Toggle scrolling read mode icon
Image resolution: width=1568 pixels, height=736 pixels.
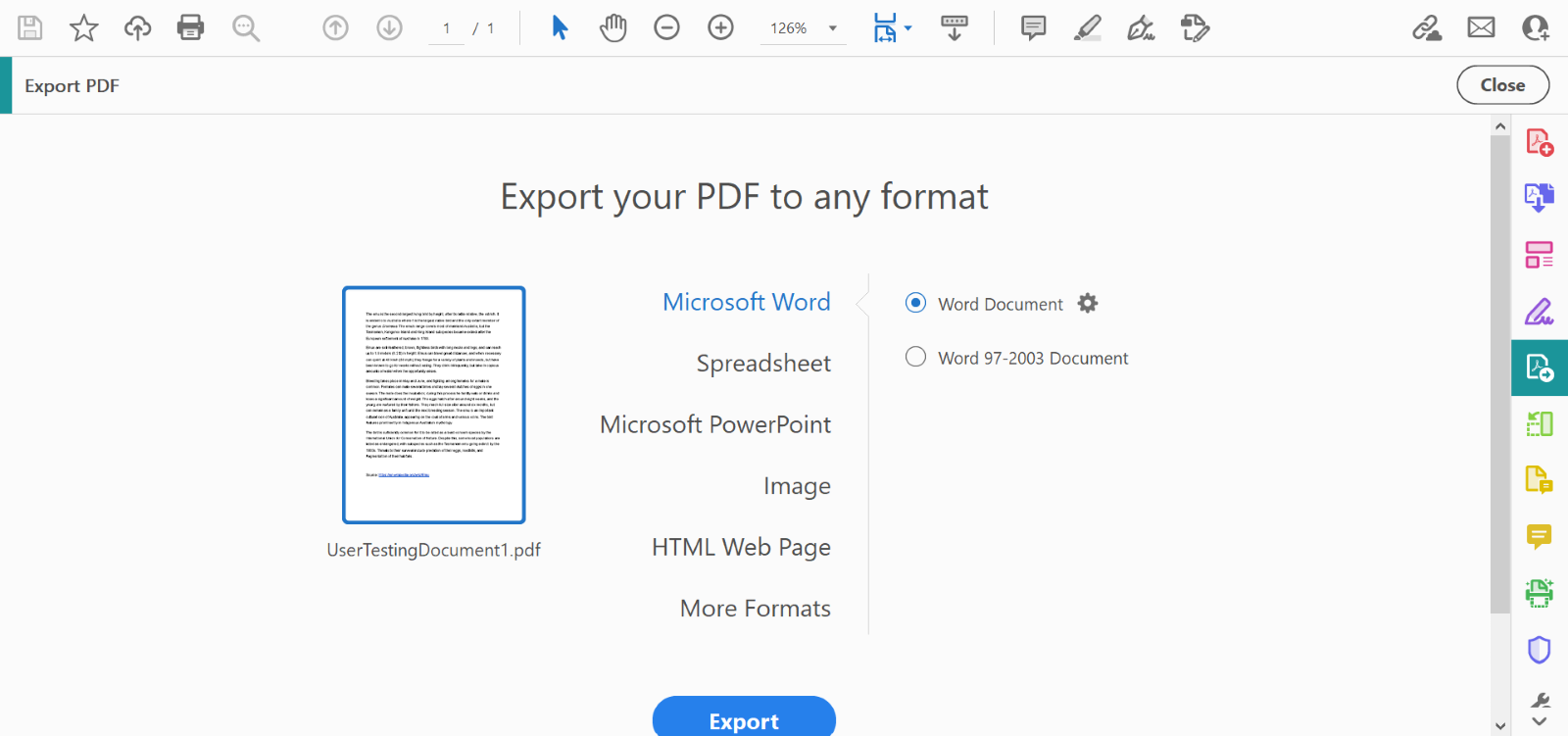pyautogui.click(x=955, y=27)
